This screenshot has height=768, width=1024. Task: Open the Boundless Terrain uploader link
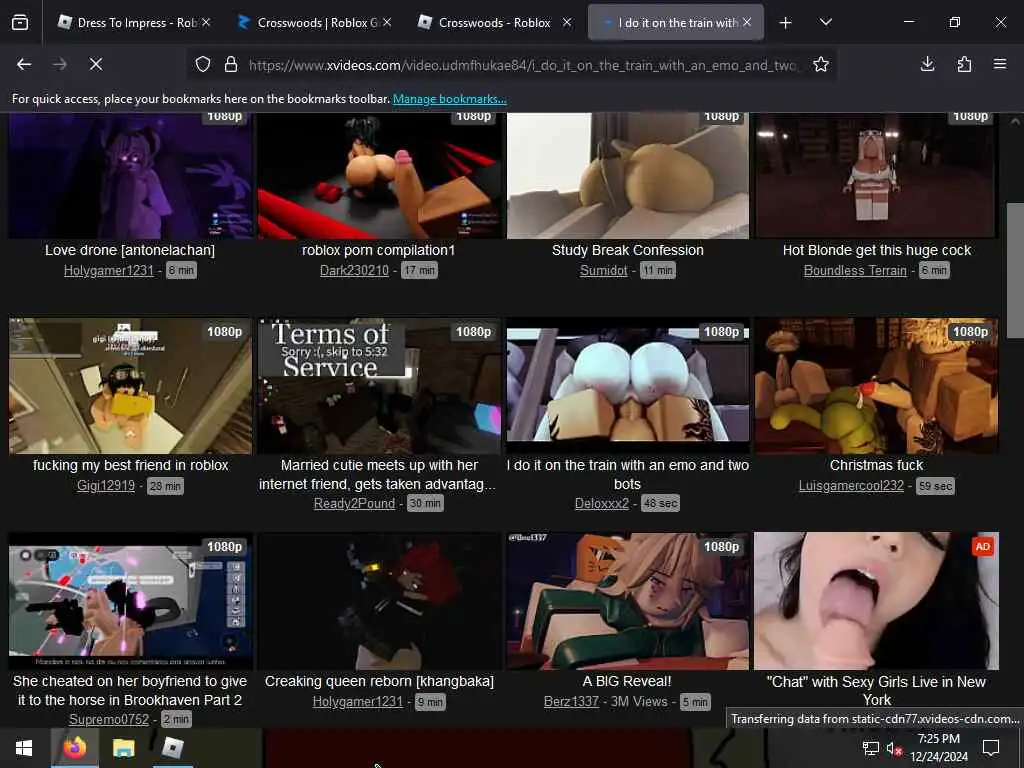[855, 270]
